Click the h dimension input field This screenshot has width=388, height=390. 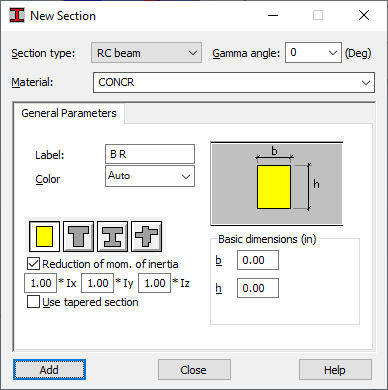point(258,288)
